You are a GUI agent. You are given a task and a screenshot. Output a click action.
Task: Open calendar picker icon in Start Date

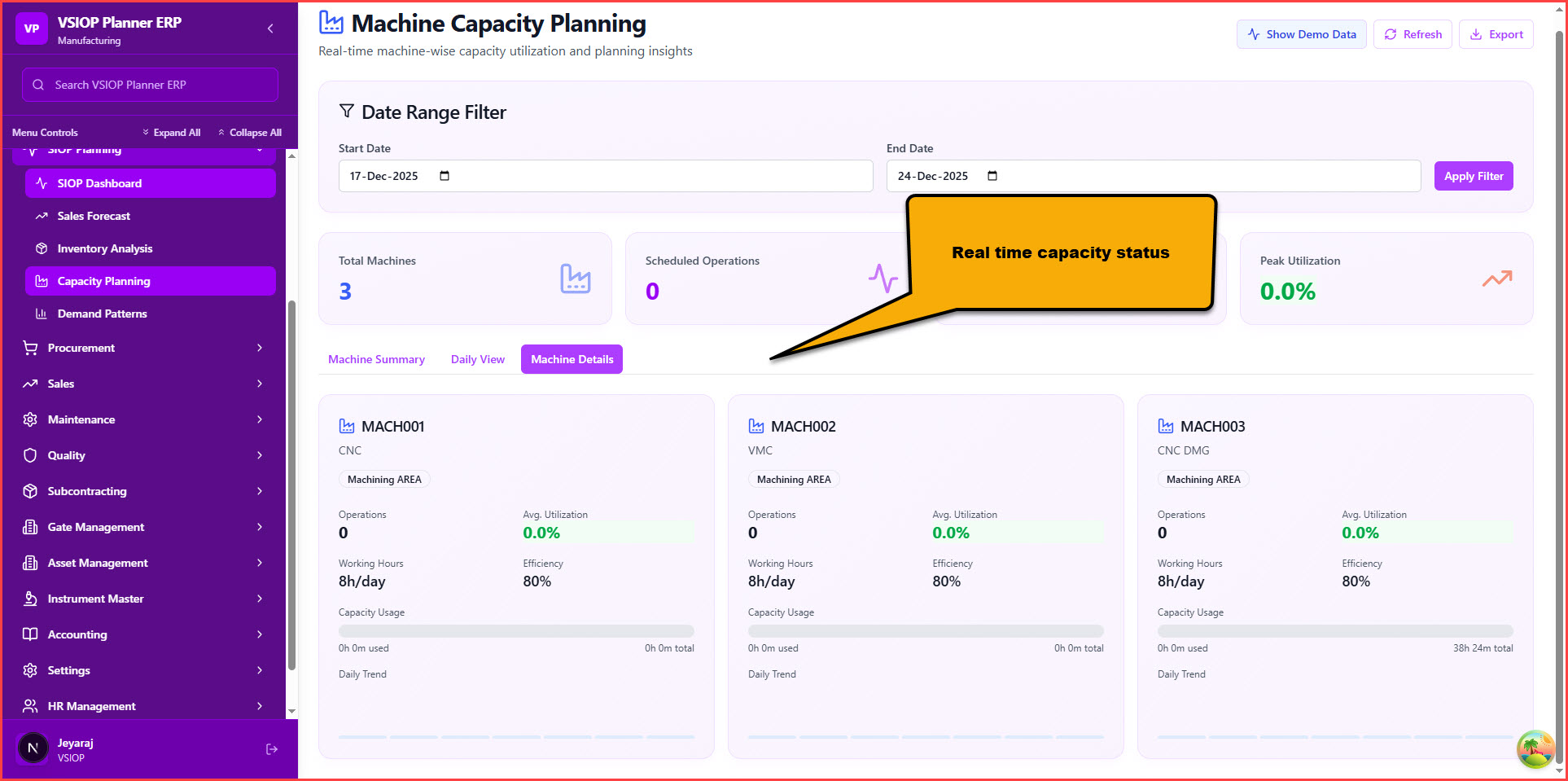445,176
